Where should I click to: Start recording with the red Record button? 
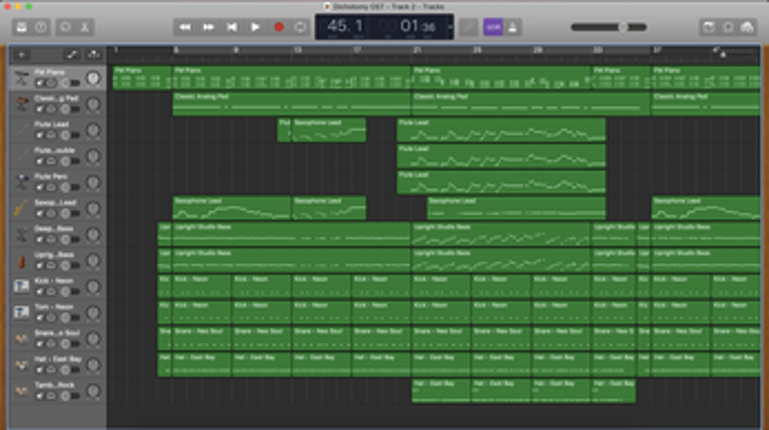click(279, 27)
